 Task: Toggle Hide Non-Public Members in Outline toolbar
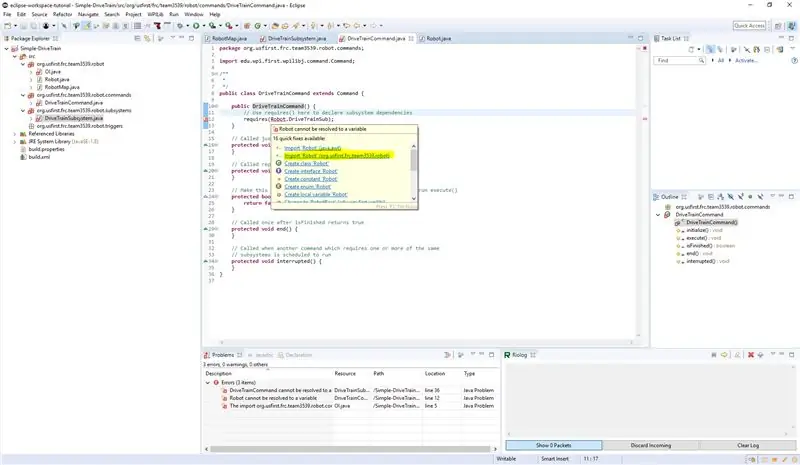point(750,197)
